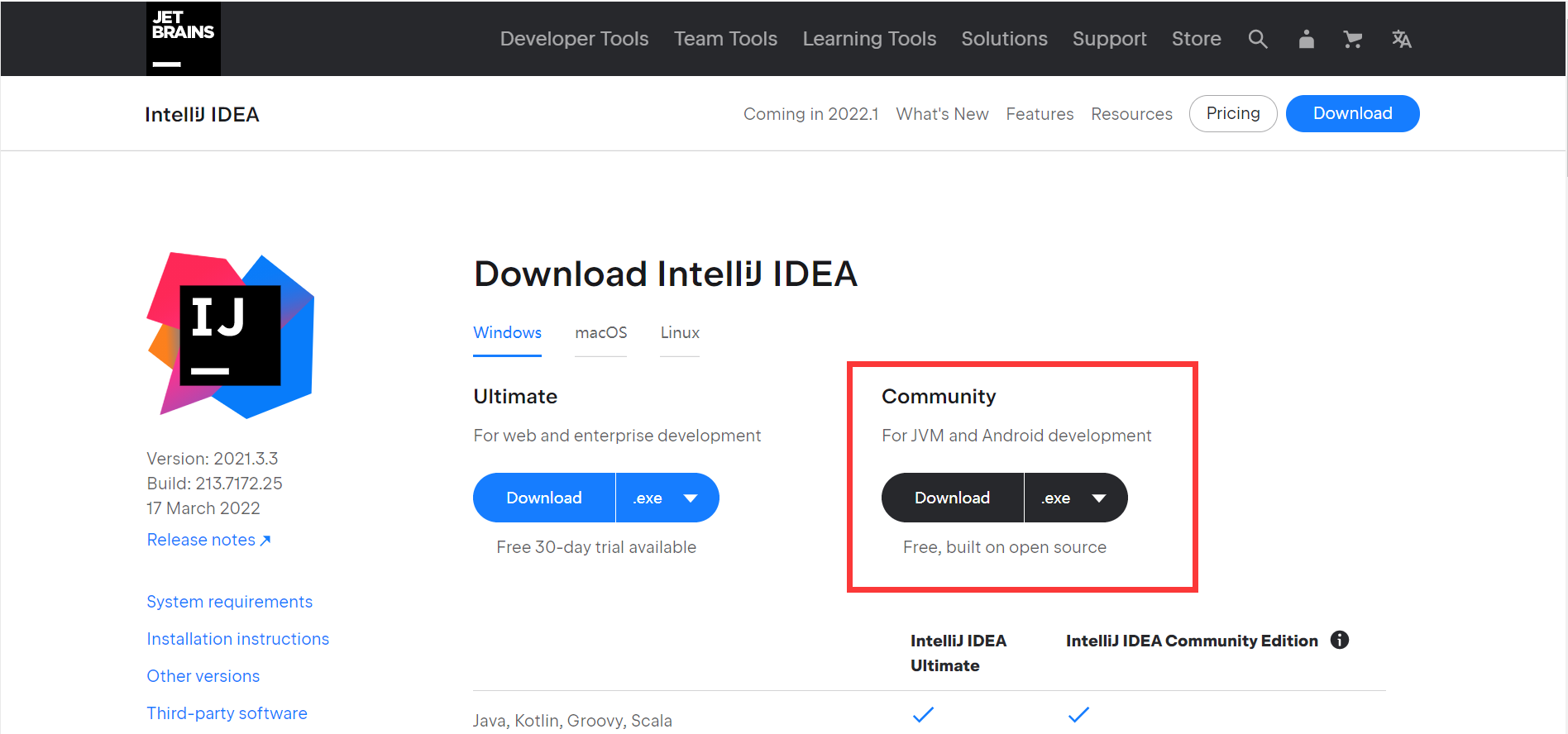The height and width of the screenshot is (734, 1568).
Task: Go to the Store page
Action: [1196, 39]
